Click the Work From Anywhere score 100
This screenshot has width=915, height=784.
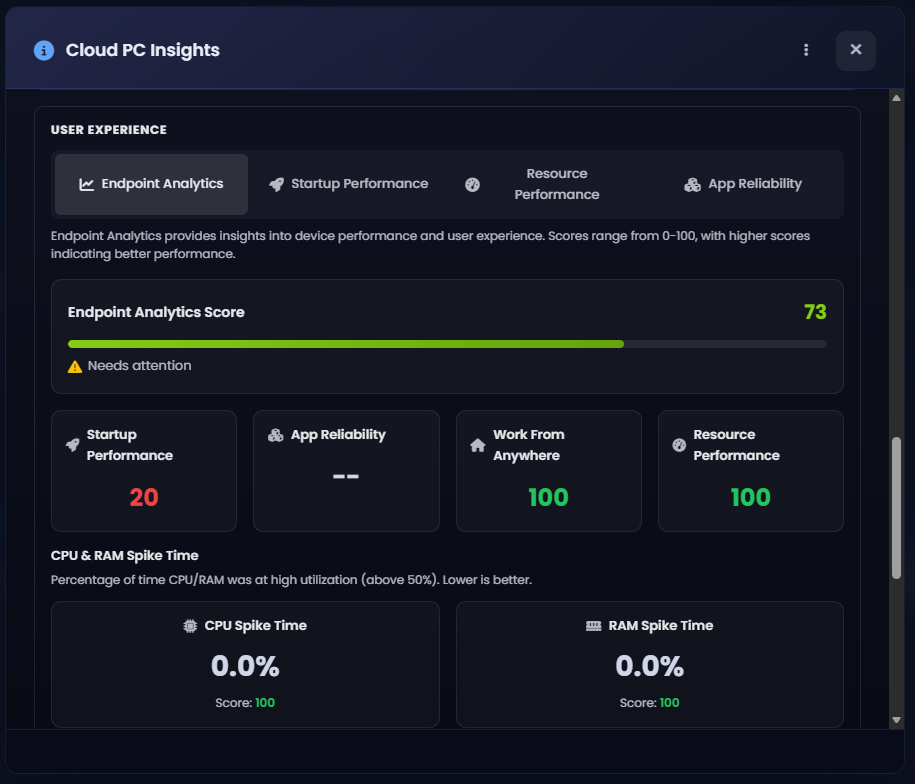(549, 498)
